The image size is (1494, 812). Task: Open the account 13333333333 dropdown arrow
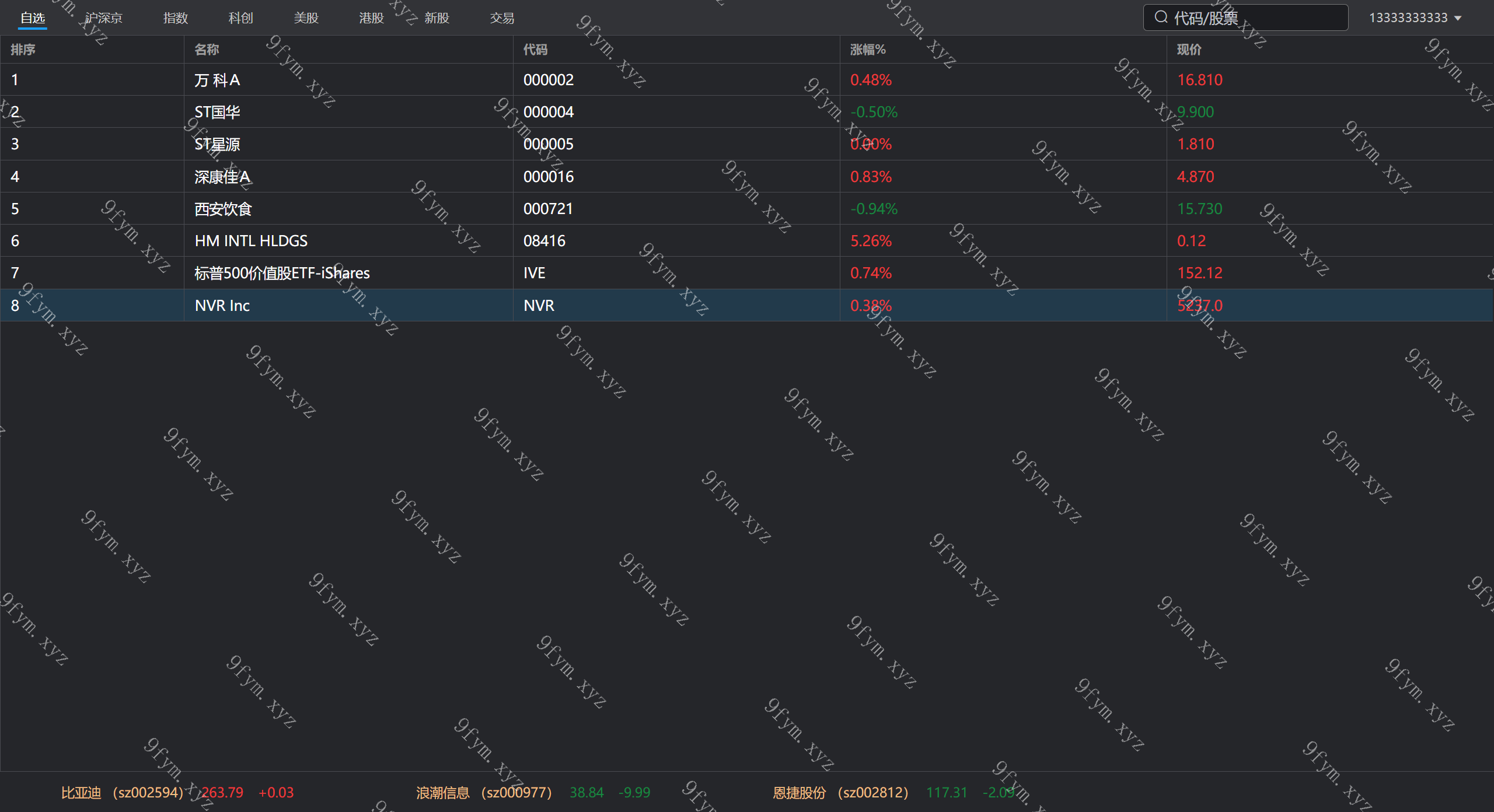(1458, 18)
